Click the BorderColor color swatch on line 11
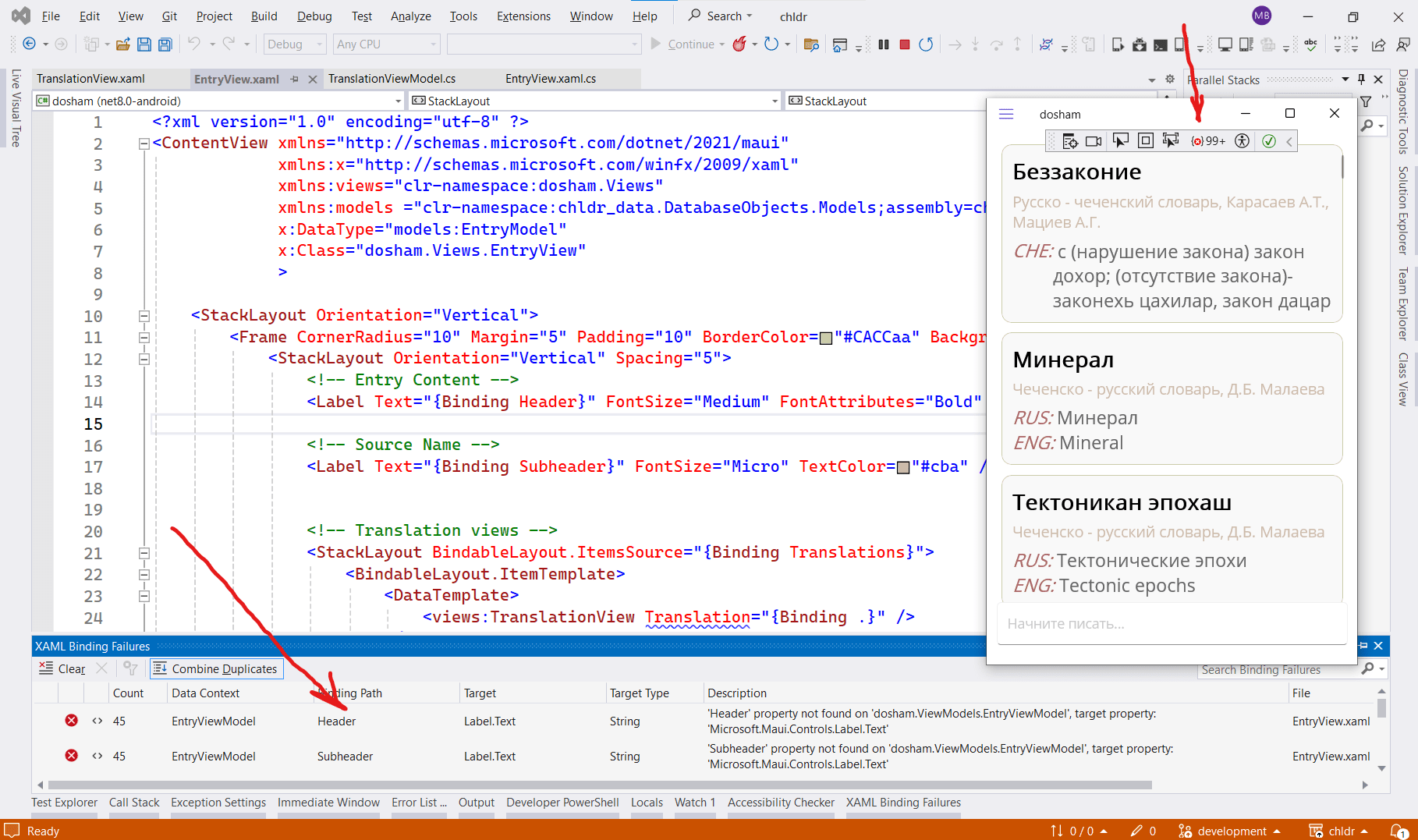This screenshot has height=840, width=1418. (x=824, y=337)
